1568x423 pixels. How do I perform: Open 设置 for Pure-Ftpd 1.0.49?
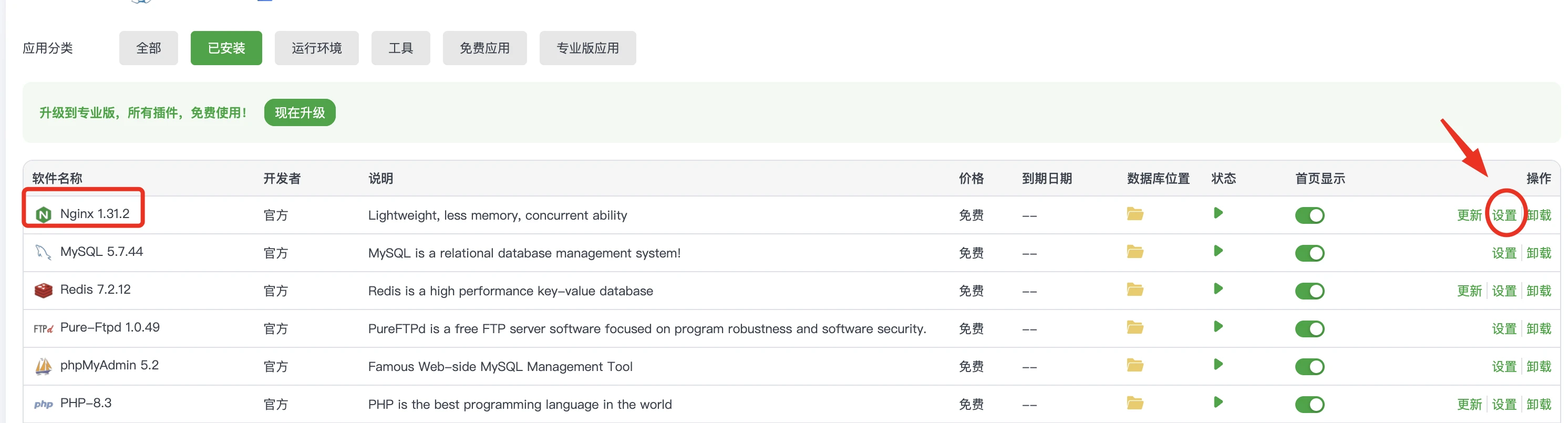point(1504,328)
